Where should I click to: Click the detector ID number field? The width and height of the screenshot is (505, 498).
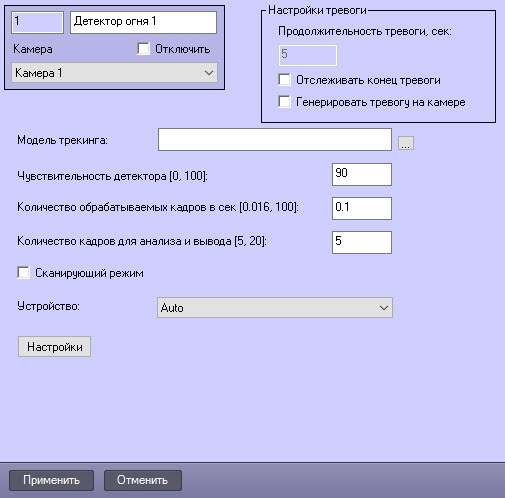coord(37,22)
